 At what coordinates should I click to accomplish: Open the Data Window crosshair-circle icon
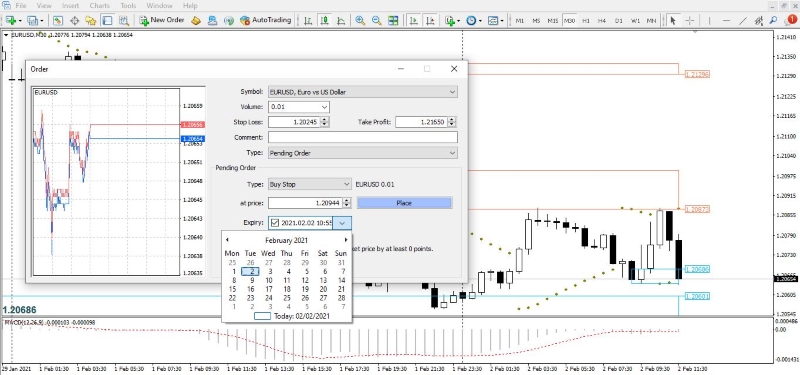coord(74,20)
